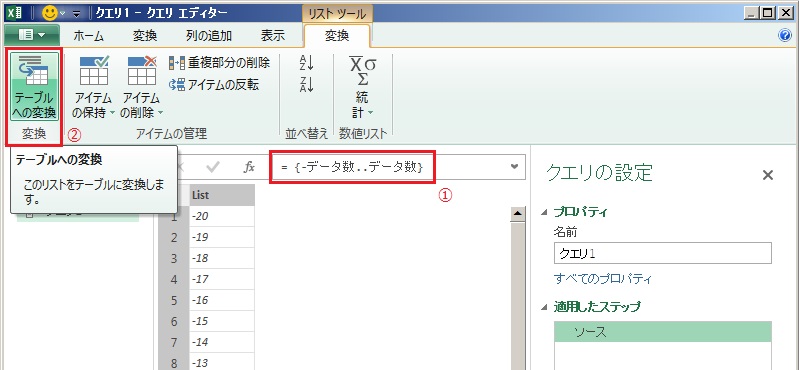Open the quick access toolbar customize arrow
Screen dimensions: 799x370
77,13
